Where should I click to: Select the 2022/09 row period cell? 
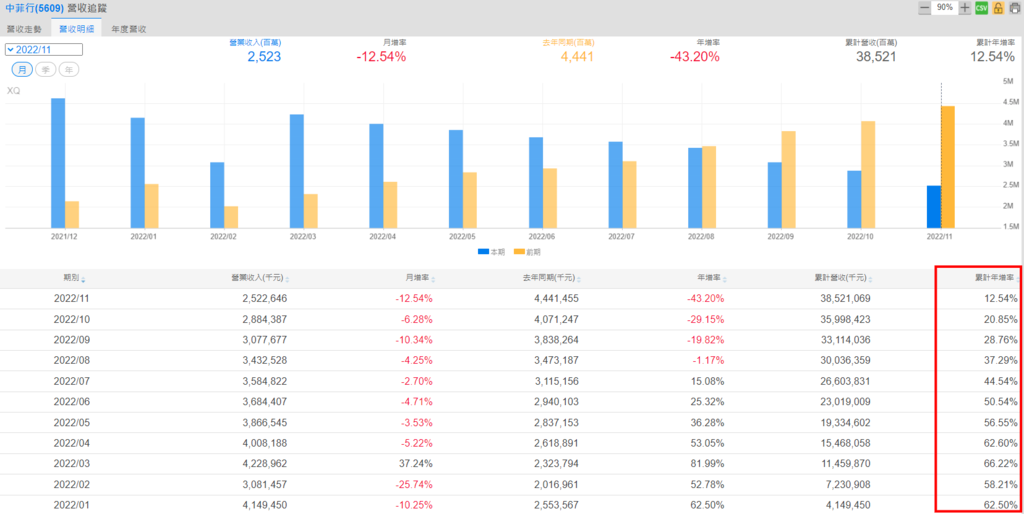[71, 340]
